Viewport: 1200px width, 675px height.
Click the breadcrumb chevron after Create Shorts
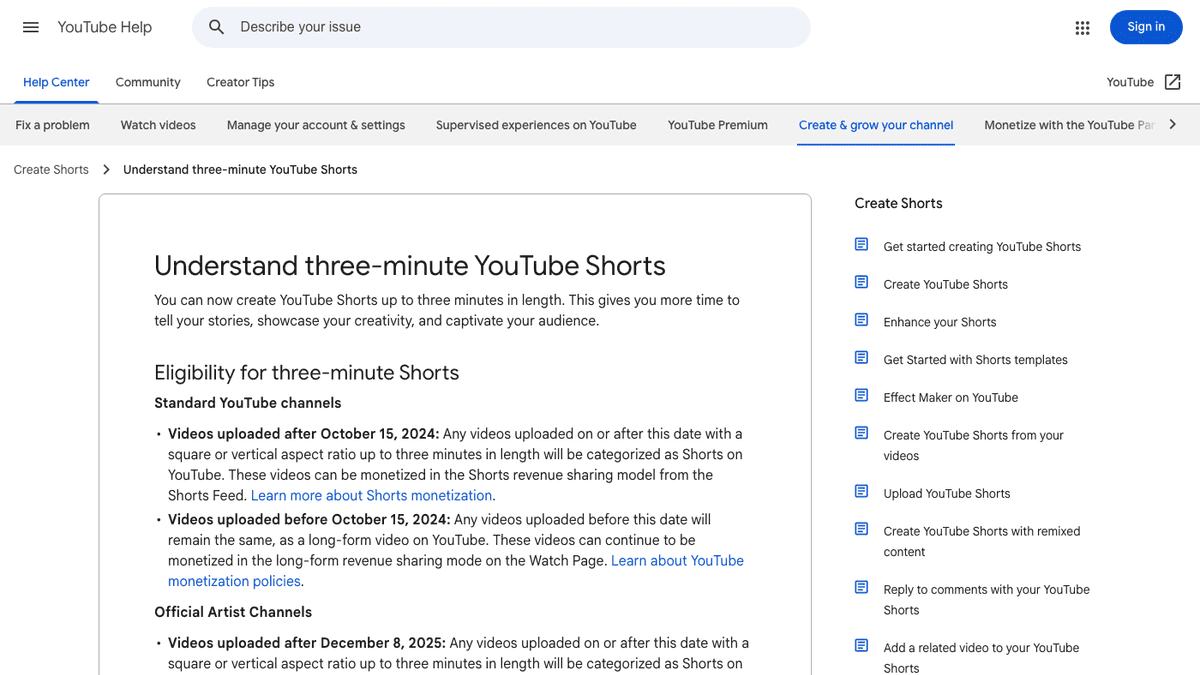coord(106,170)
